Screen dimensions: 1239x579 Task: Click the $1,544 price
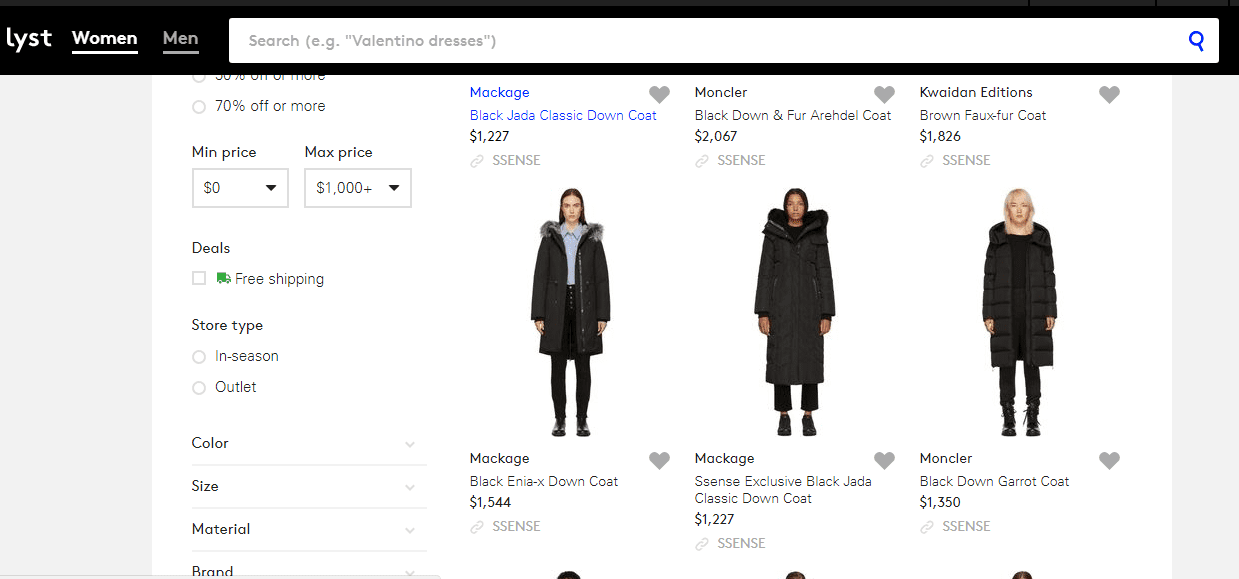tap(490, 503)
